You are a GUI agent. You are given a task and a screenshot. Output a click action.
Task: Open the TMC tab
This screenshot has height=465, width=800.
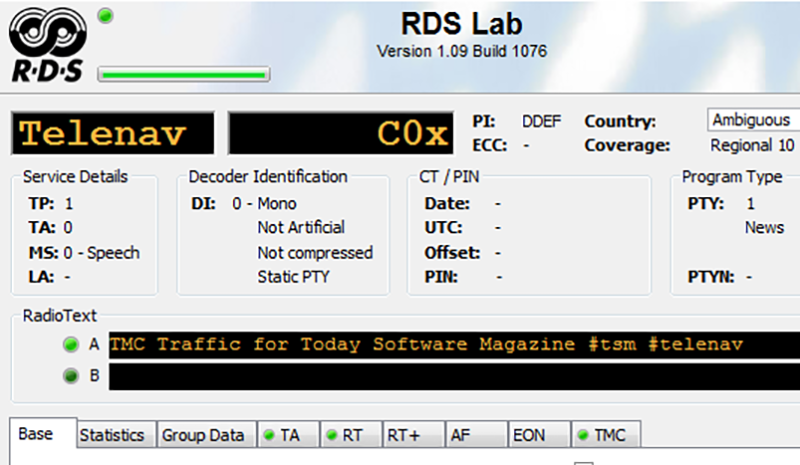point(605,435)
